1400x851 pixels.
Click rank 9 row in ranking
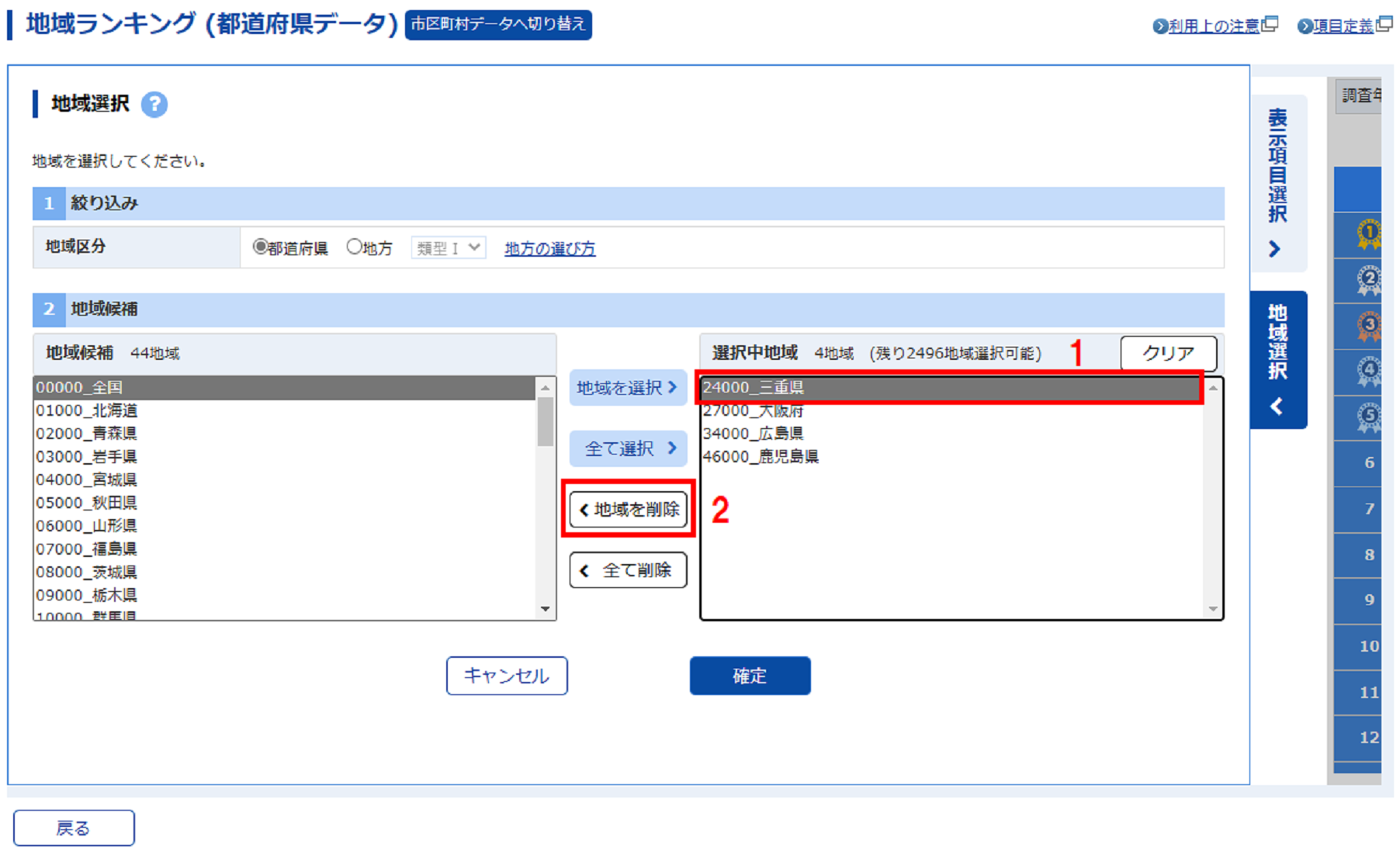coord(1357,601)
